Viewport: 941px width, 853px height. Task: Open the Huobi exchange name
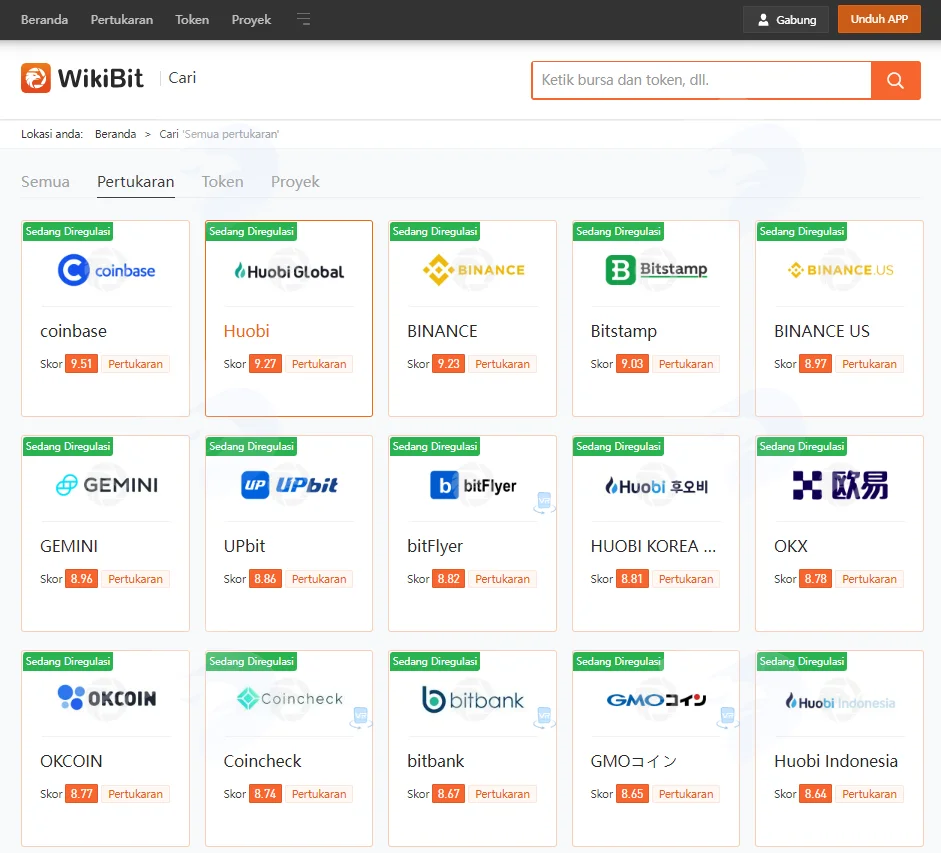247,331
